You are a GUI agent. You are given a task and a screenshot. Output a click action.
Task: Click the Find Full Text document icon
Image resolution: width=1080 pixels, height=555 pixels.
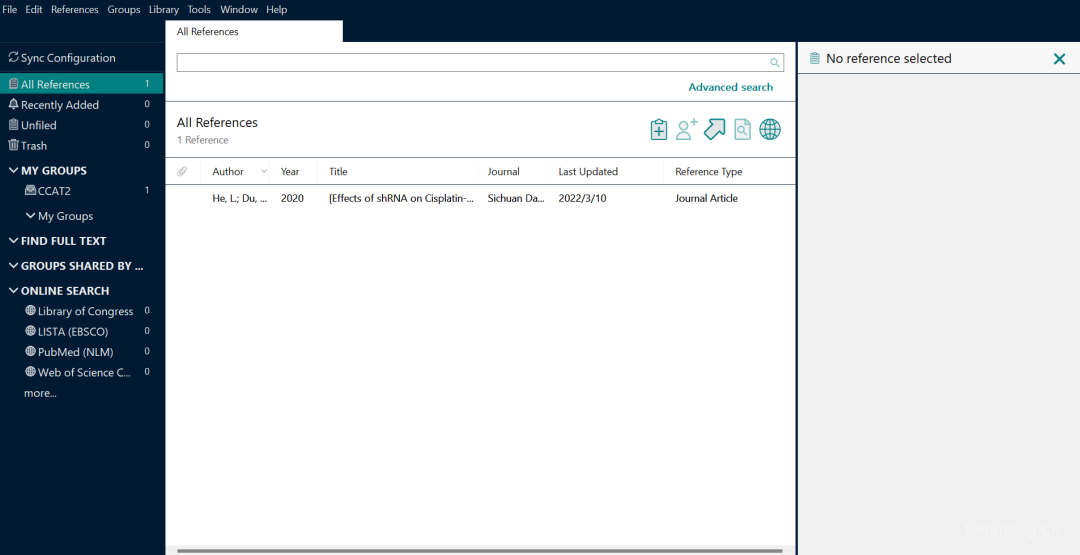tap(742, 130)
